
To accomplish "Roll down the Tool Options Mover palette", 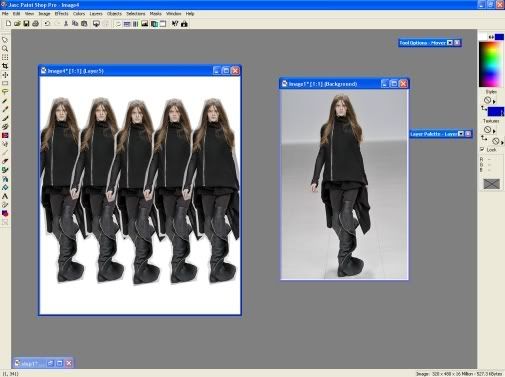I will pos(450,43).
